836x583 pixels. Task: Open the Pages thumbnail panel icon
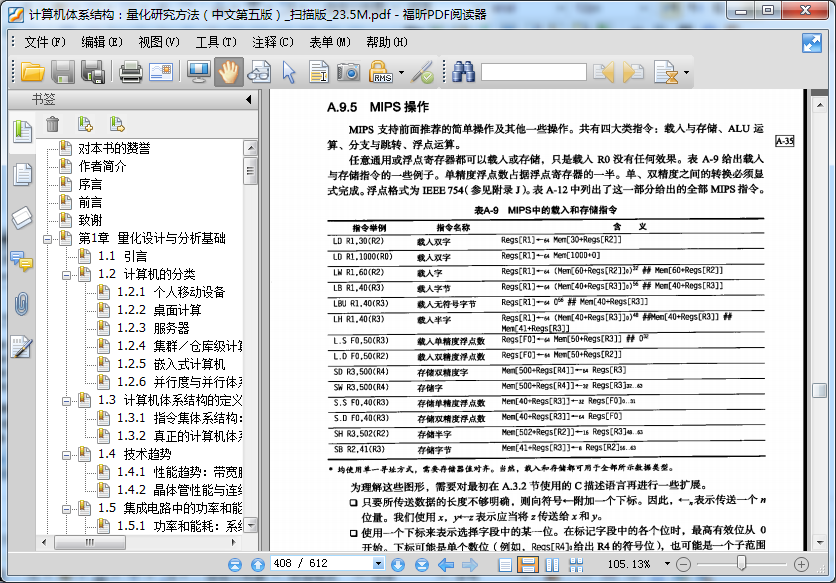(x=22, y=174)
